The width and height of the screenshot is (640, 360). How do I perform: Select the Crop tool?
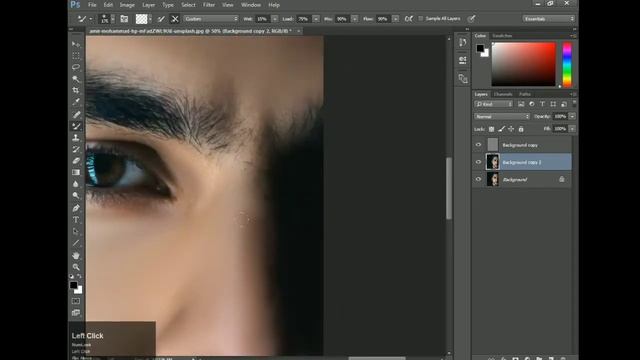(76, 90)
